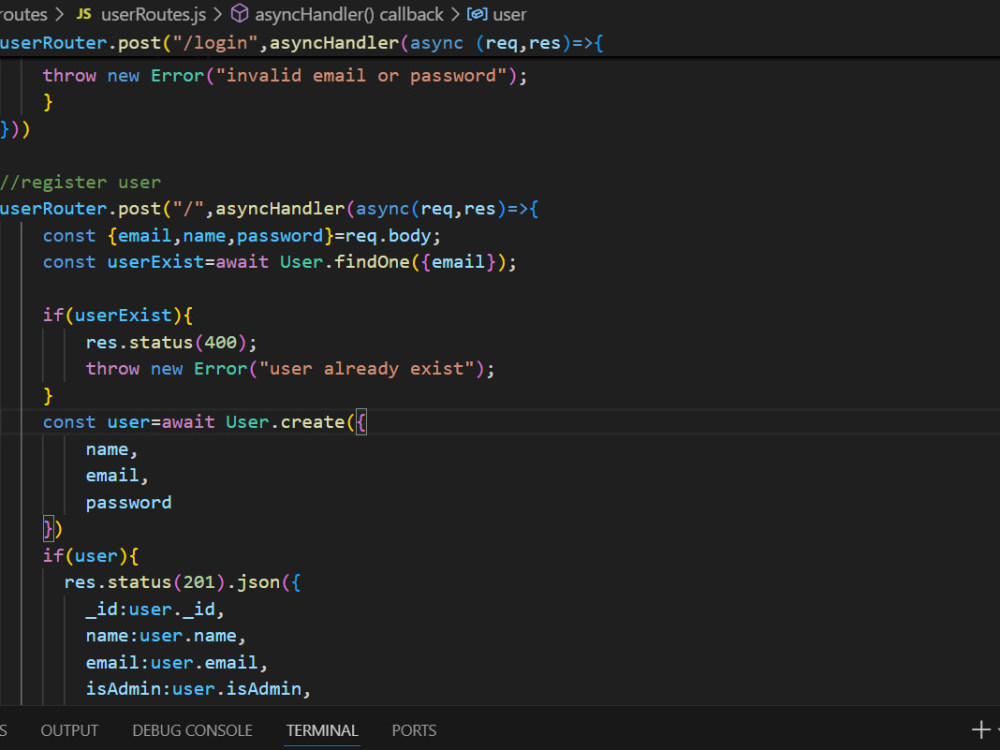Viewport: 1000px width, 750px height.
Task: Click the plus icon for new terminal
Action: tap(981, 729)
